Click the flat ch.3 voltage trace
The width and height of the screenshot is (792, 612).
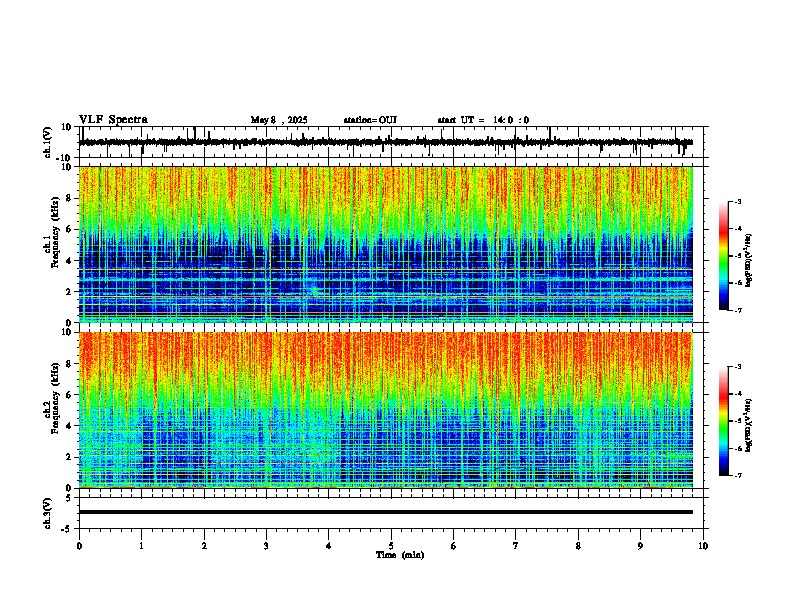[x=386, y=512]
